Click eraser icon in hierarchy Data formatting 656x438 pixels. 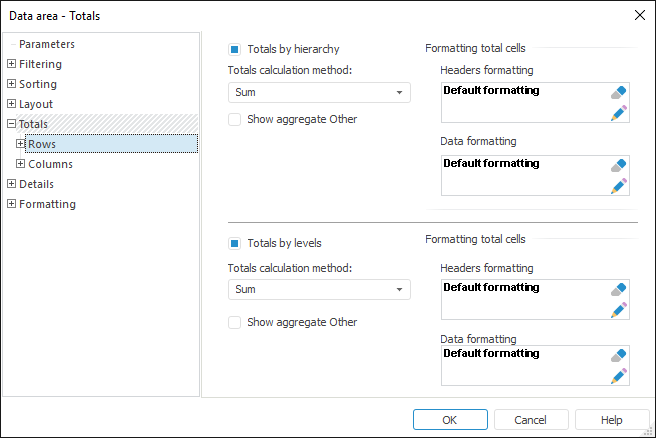click(619, 165)
